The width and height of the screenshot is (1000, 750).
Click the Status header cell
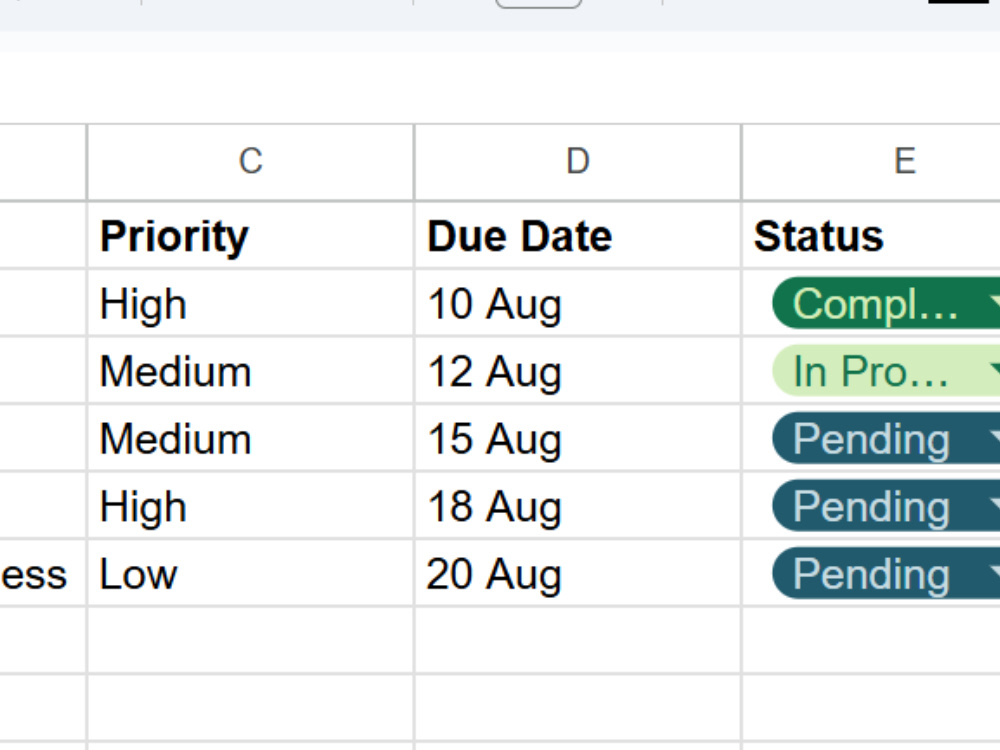click(x=871, y=236)
